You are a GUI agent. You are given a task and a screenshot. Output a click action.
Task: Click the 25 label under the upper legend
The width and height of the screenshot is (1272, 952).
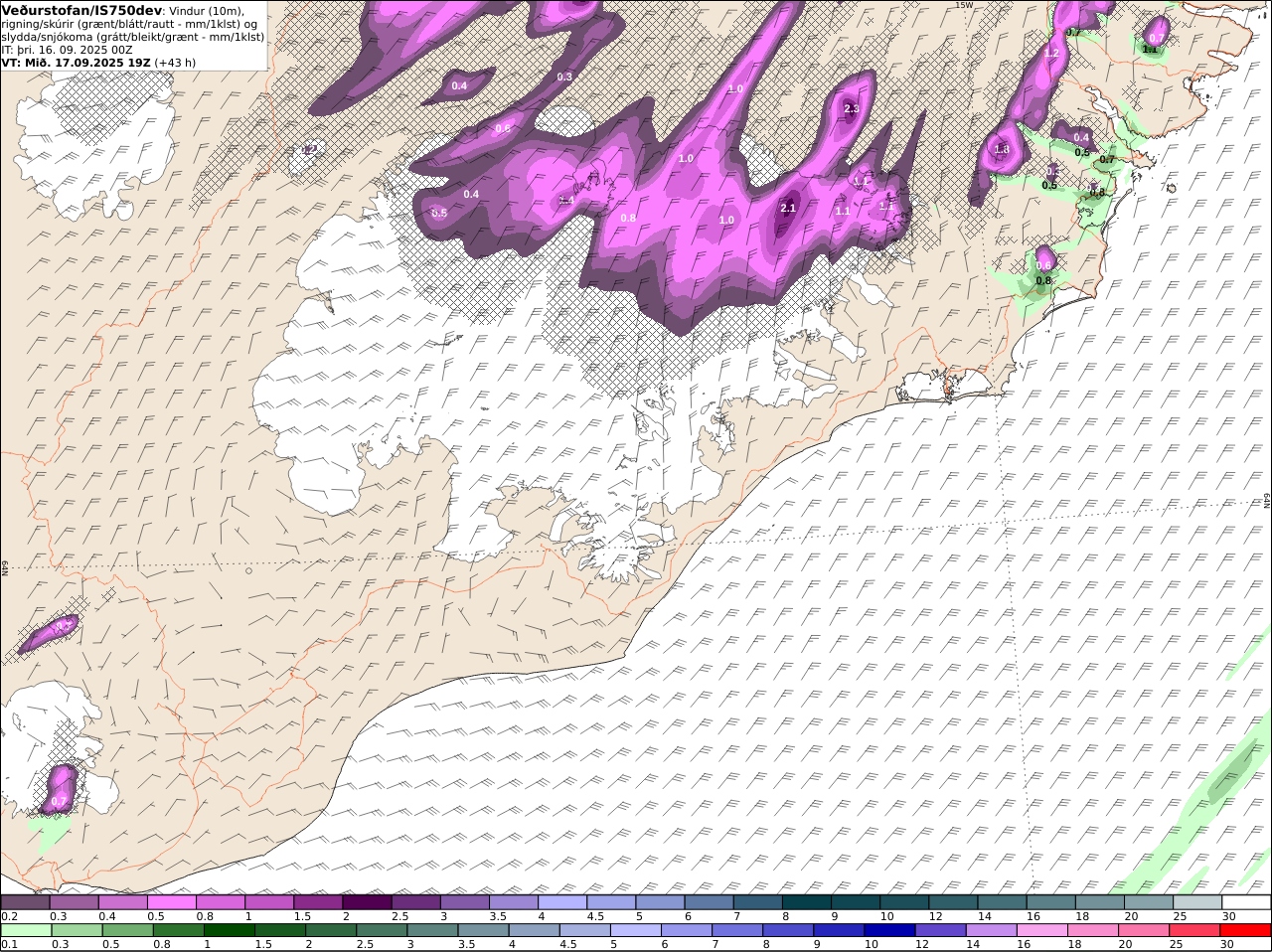coord(1180,916)
